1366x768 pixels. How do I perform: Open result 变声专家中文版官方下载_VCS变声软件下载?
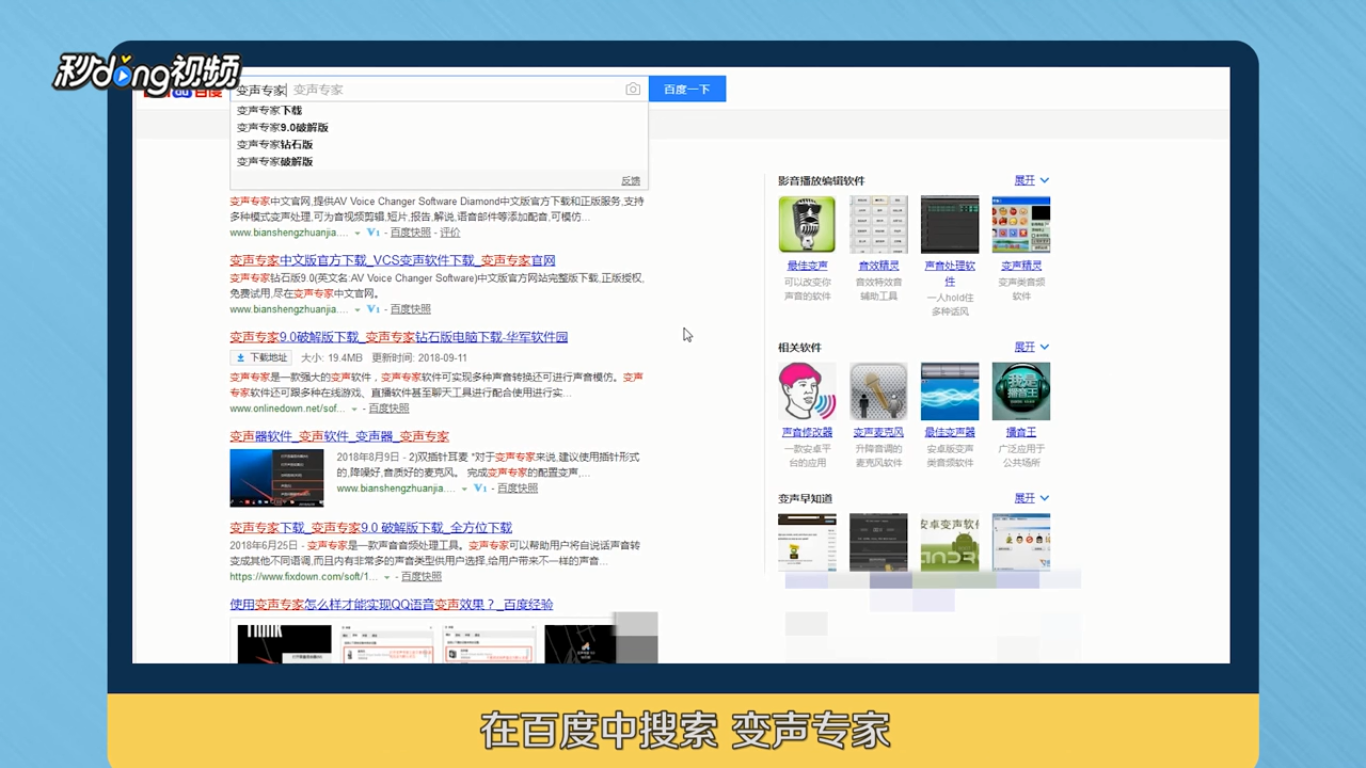tap(392, 261)
